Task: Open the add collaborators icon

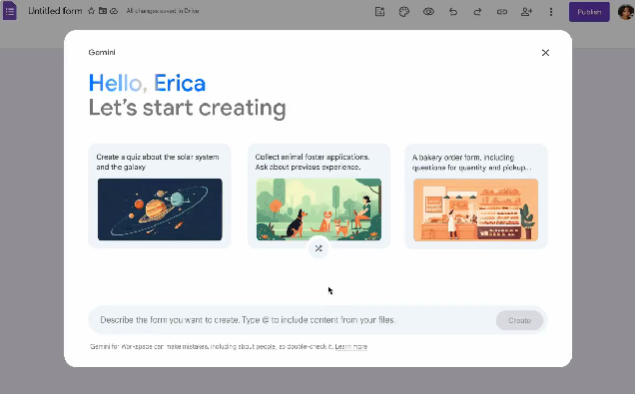Action: [x=526, y=12]
